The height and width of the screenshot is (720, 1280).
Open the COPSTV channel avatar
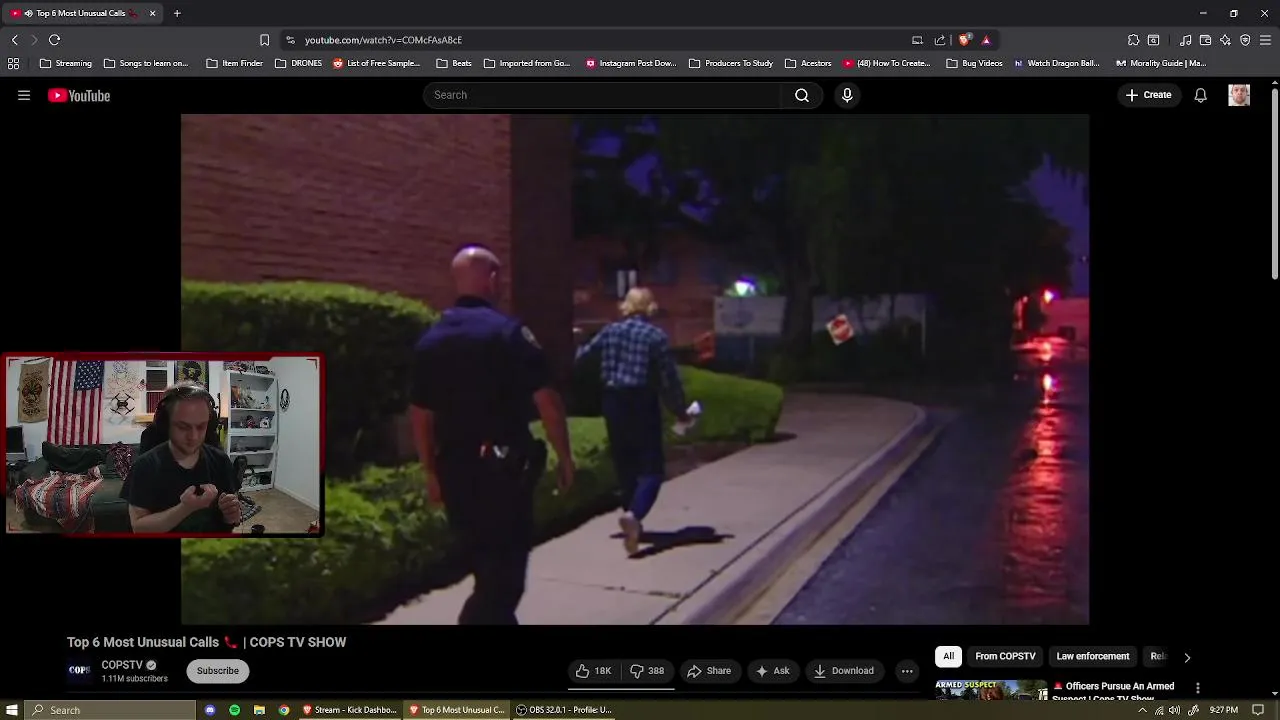pos(79,670)
